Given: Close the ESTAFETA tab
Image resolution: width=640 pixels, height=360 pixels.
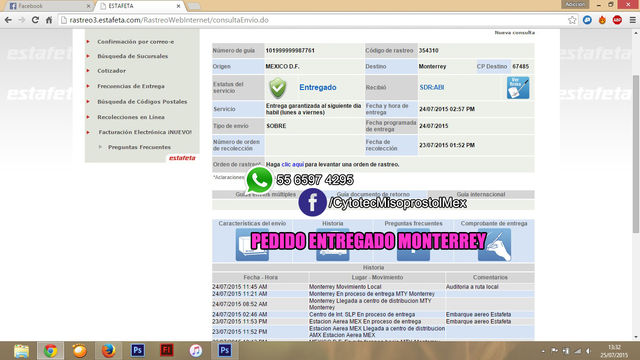Looking at the screenshot, I should pos(178,6).
